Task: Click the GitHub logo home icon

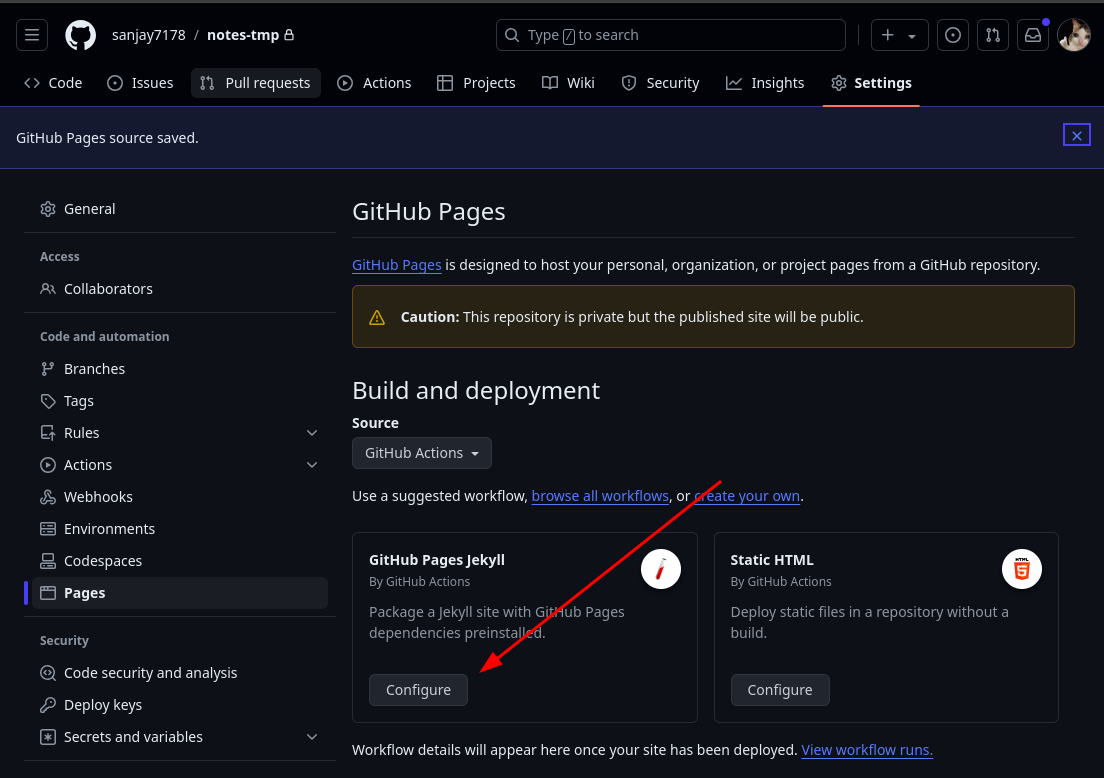Action: point(81,35)
